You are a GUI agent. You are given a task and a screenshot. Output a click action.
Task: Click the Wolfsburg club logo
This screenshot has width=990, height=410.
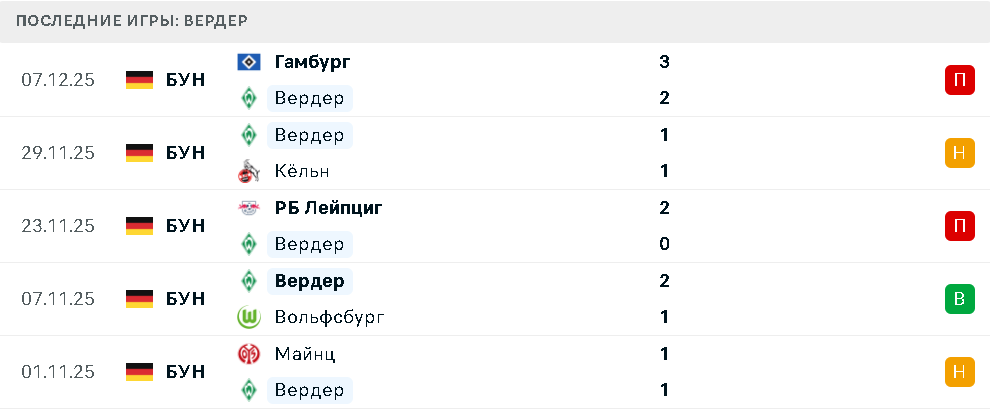coord(247,317)
